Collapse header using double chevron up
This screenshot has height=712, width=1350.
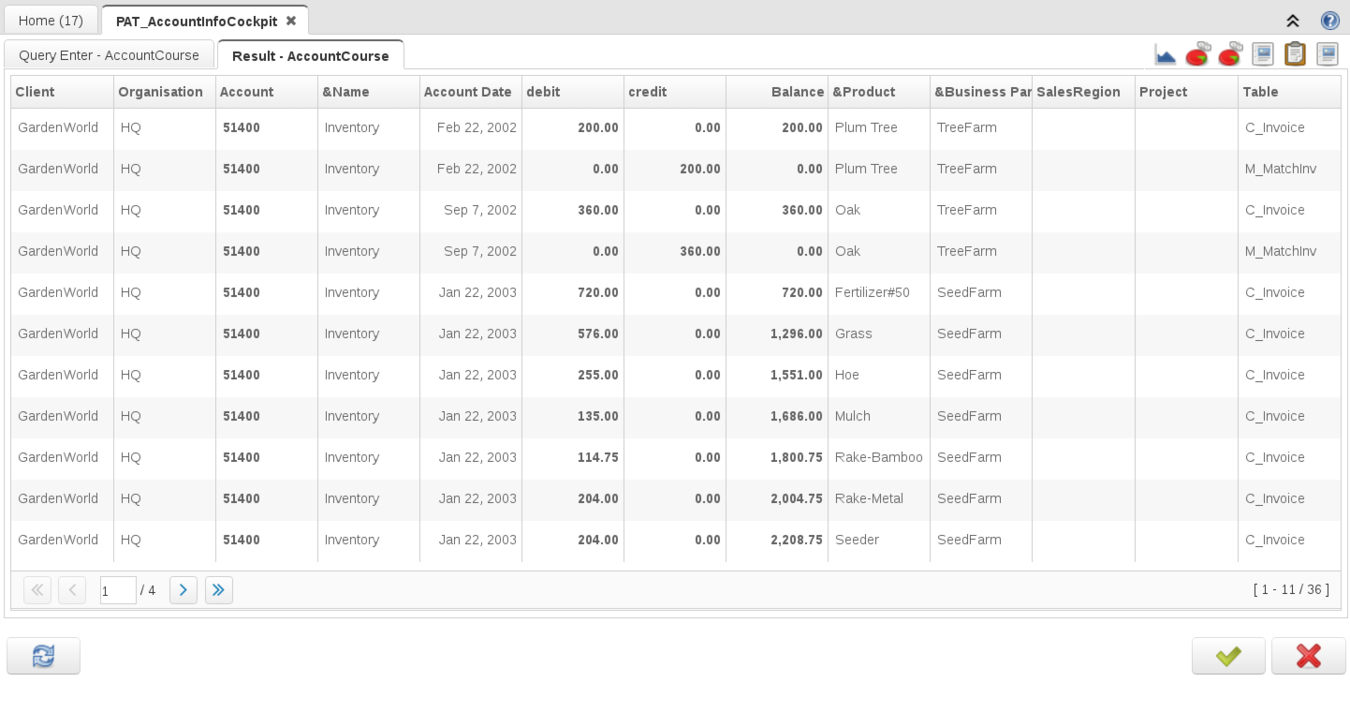(1292, 20)
